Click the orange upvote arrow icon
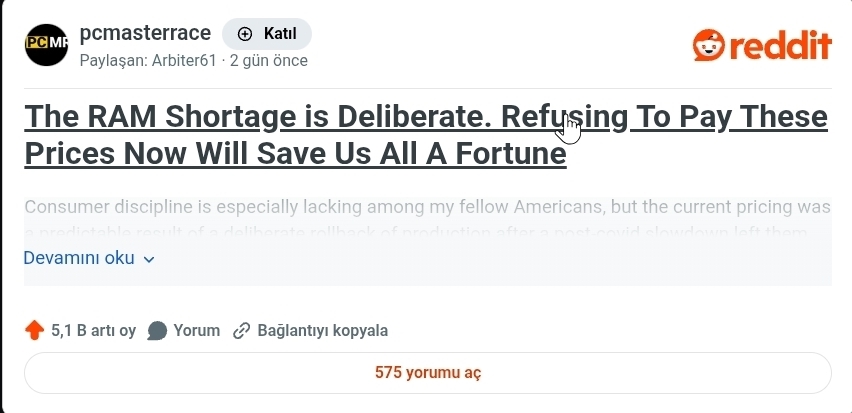 click(x=34, y=331)
